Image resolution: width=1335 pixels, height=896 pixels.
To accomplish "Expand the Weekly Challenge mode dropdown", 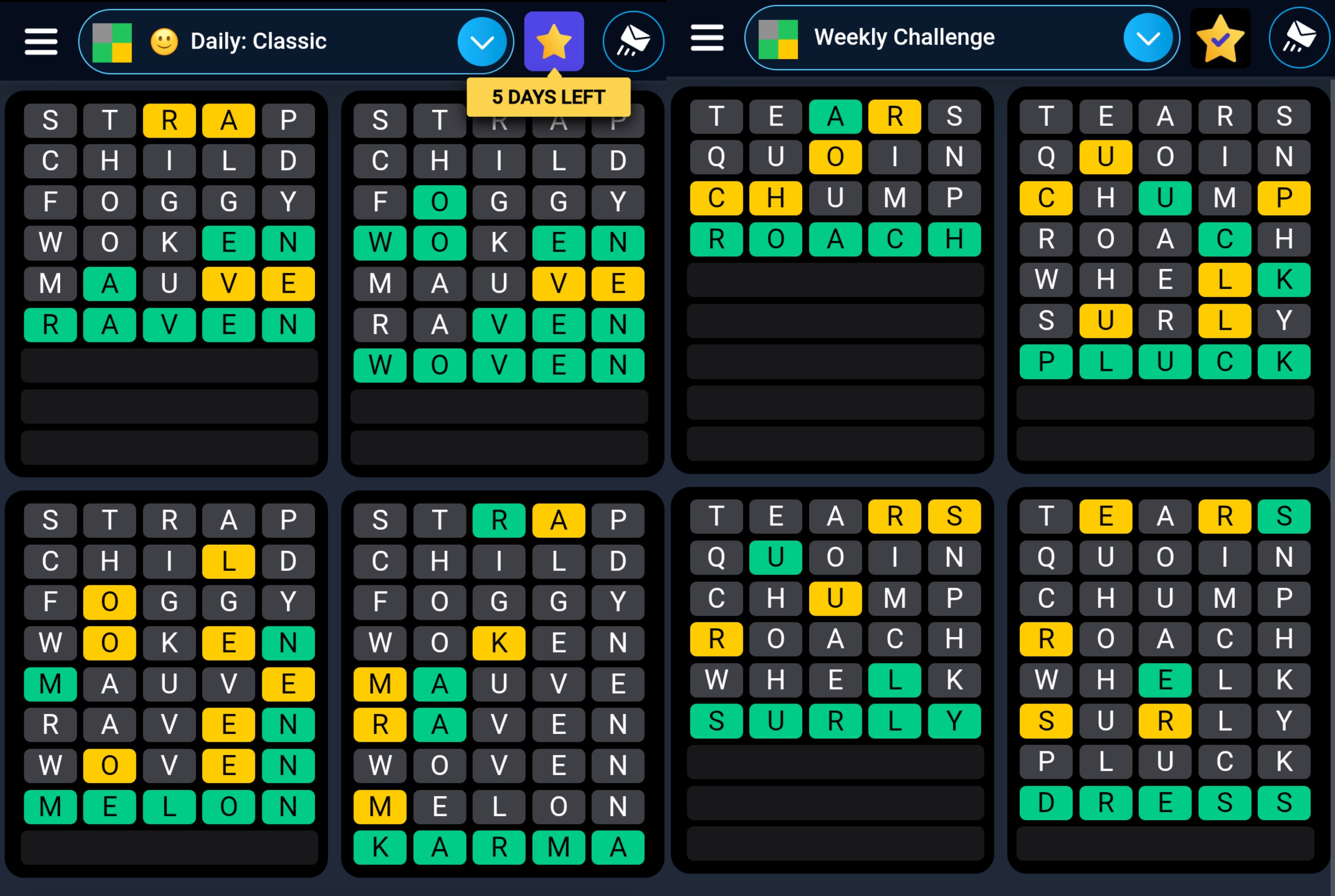I will coord(1148,38).
